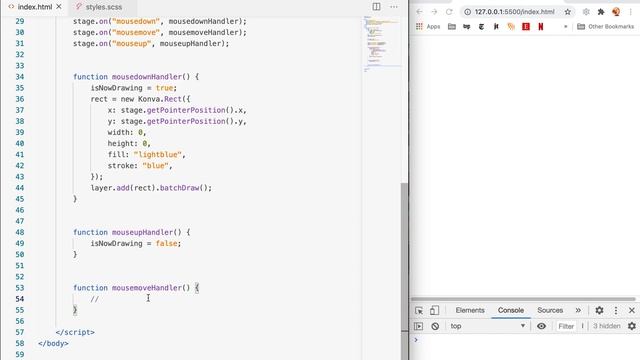Create a live expression with eye icon
The height and width of the screenshot is (360, 640).
[x=541, y=326]
